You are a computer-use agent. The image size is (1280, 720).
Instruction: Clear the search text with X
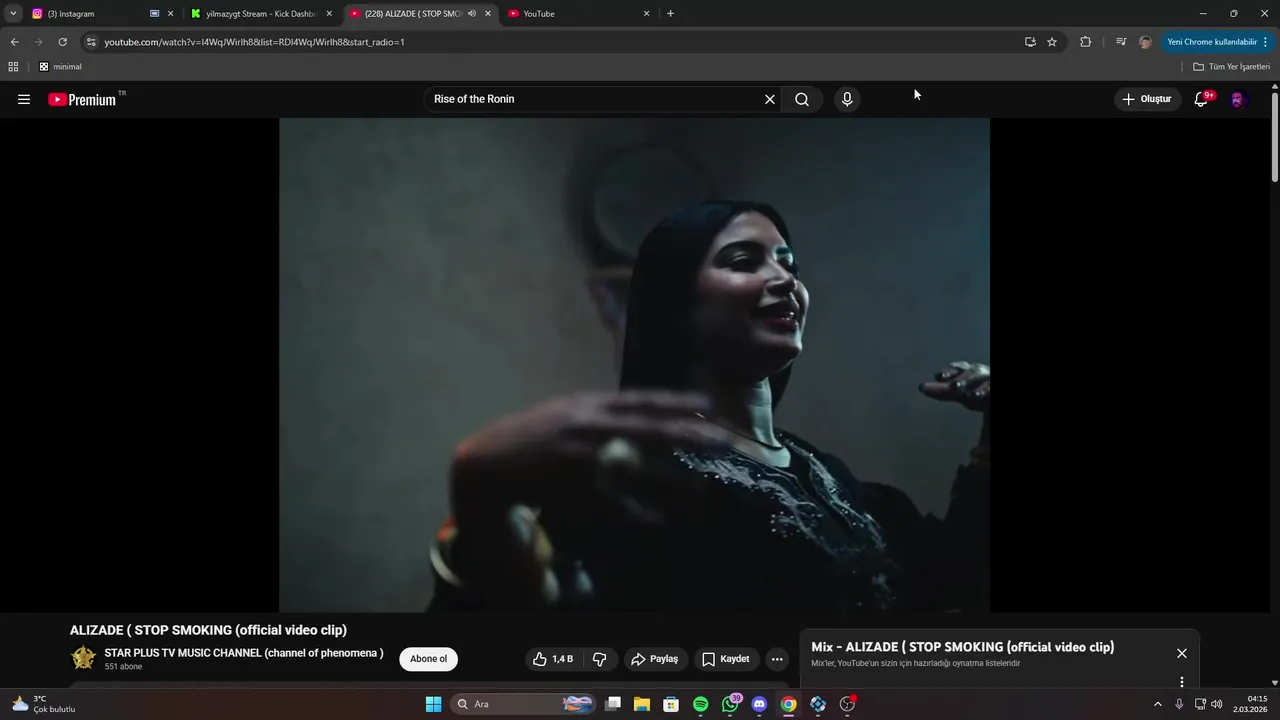click(770, 99)
